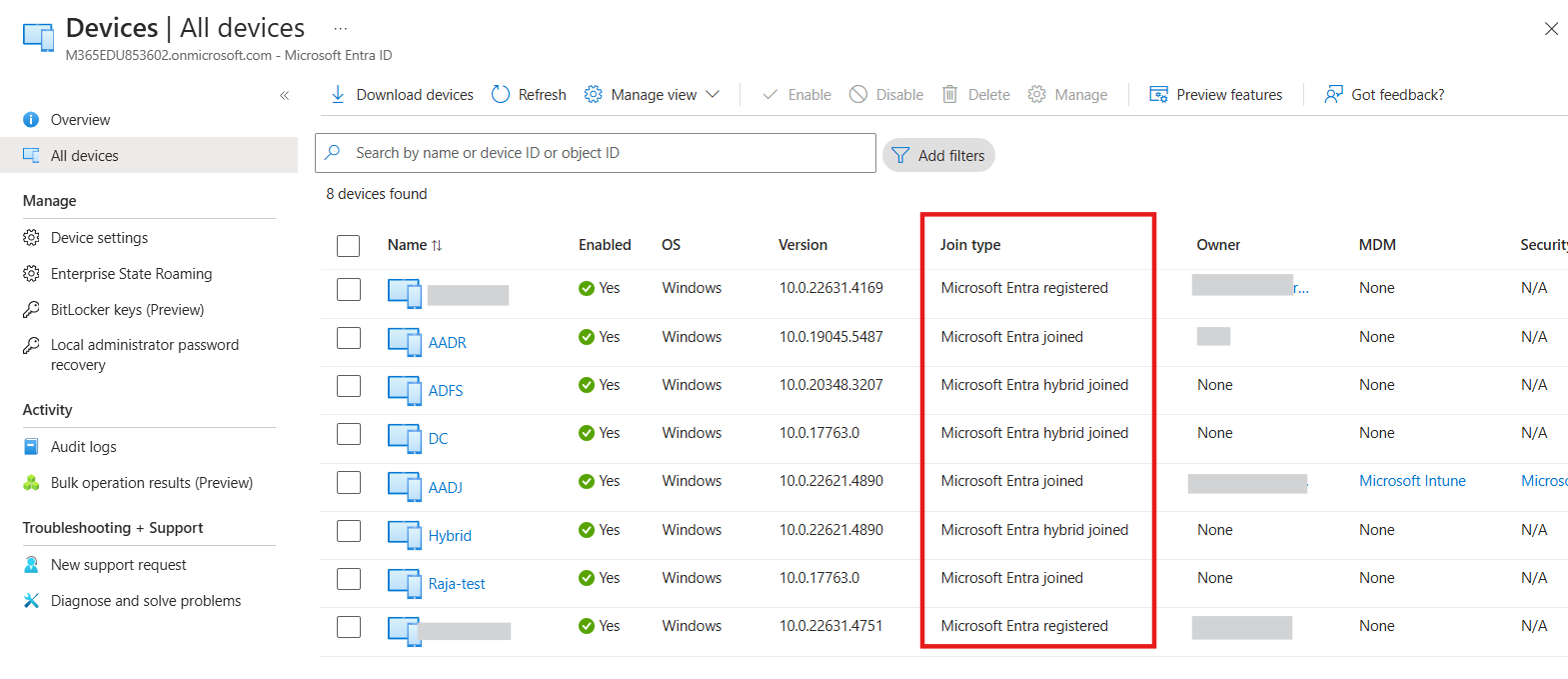The image size is (1568, 679).
Task: Select the AADJ device checkbox
Action: coord(349,482)
